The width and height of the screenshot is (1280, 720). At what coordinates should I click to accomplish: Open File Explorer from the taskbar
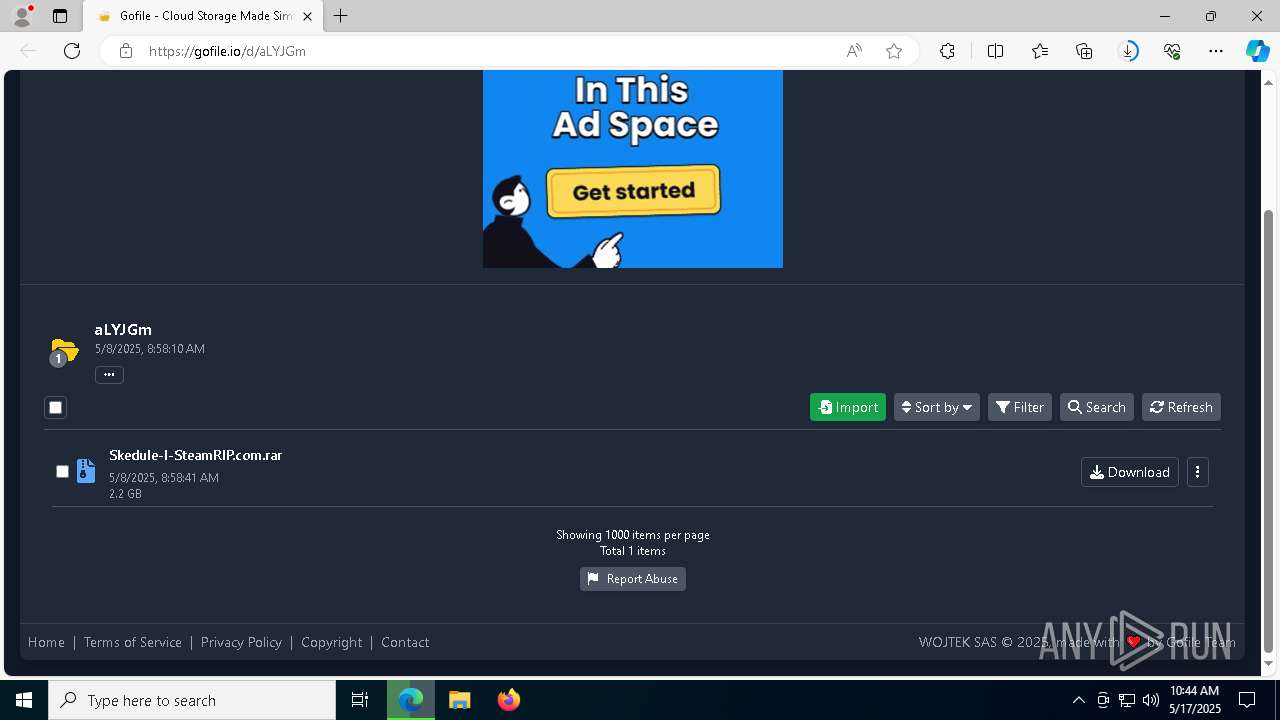click(x=459, y=700)
